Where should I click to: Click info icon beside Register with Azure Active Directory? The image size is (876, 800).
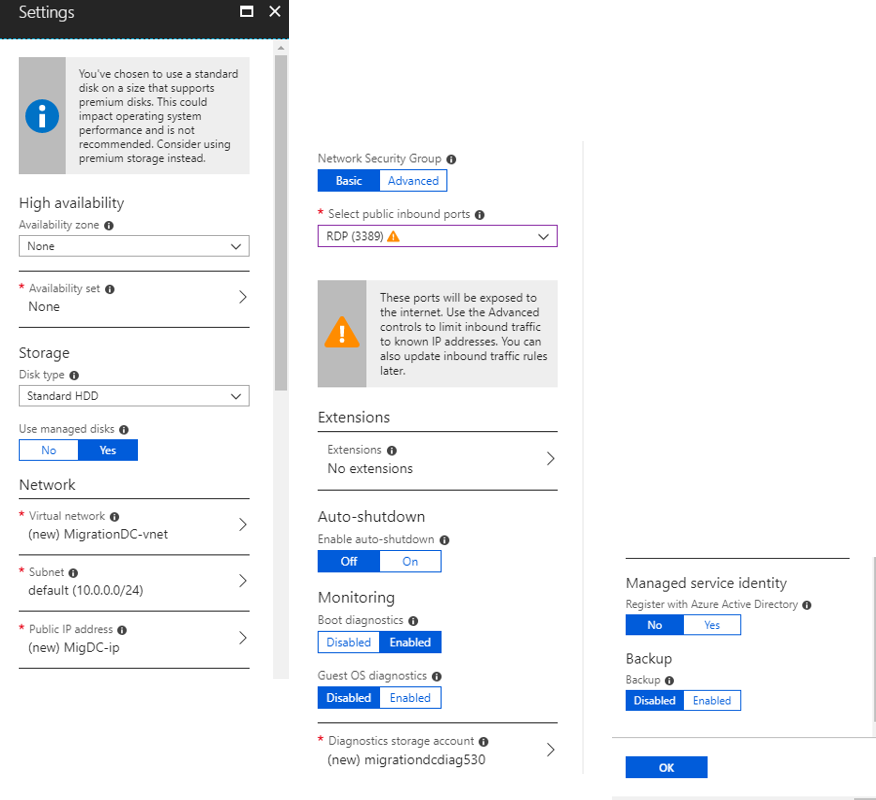coord(807,605)
